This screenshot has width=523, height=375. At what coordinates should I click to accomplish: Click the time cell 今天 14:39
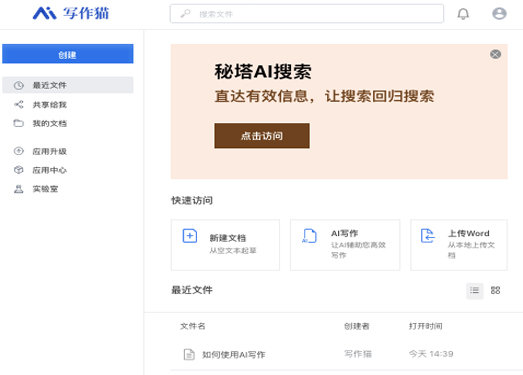click(x=431, y=354)
